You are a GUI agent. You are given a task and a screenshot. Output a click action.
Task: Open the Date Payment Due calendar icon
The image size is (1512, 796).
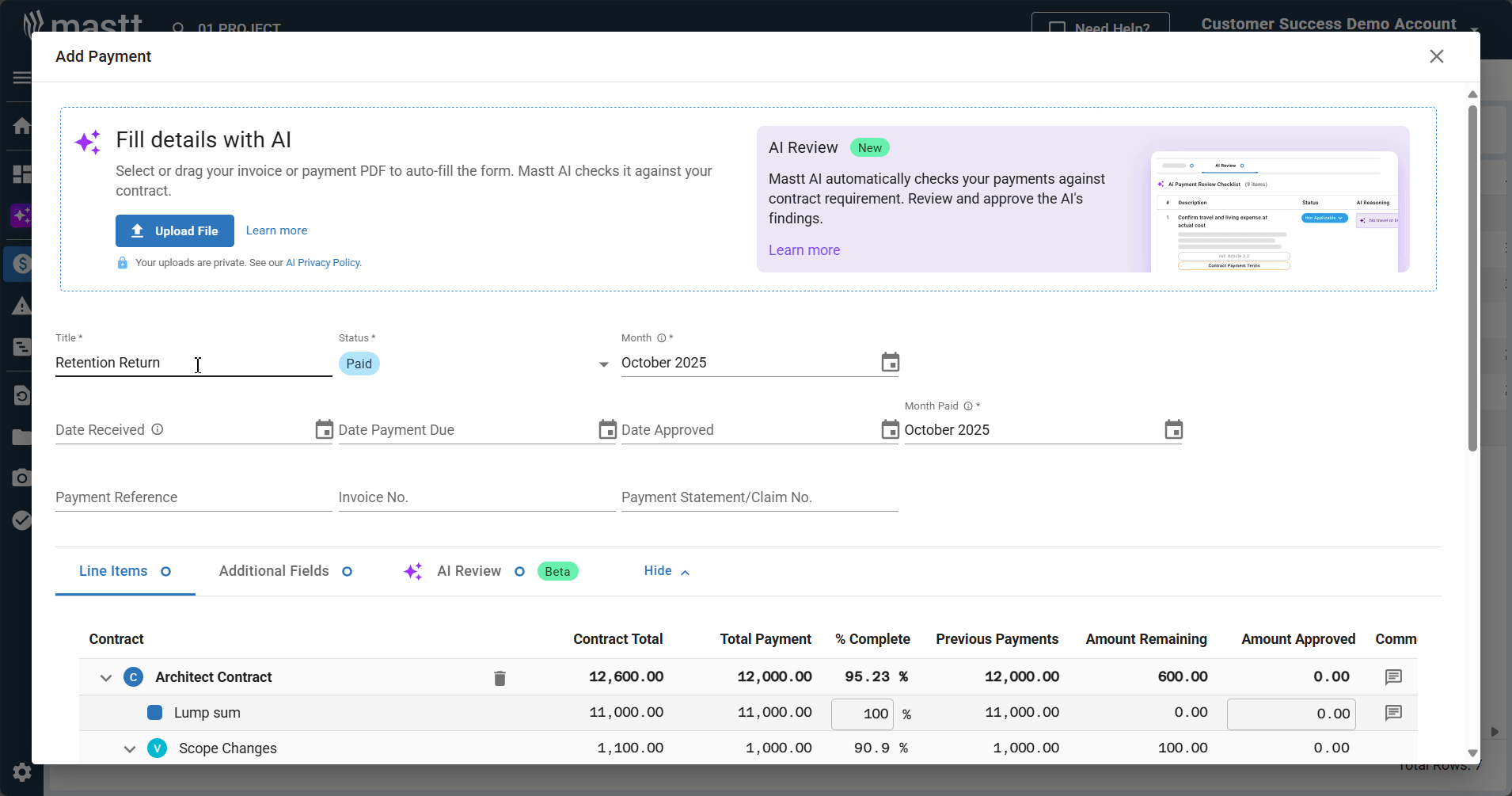pyautogui.click(x=607, y=430)
